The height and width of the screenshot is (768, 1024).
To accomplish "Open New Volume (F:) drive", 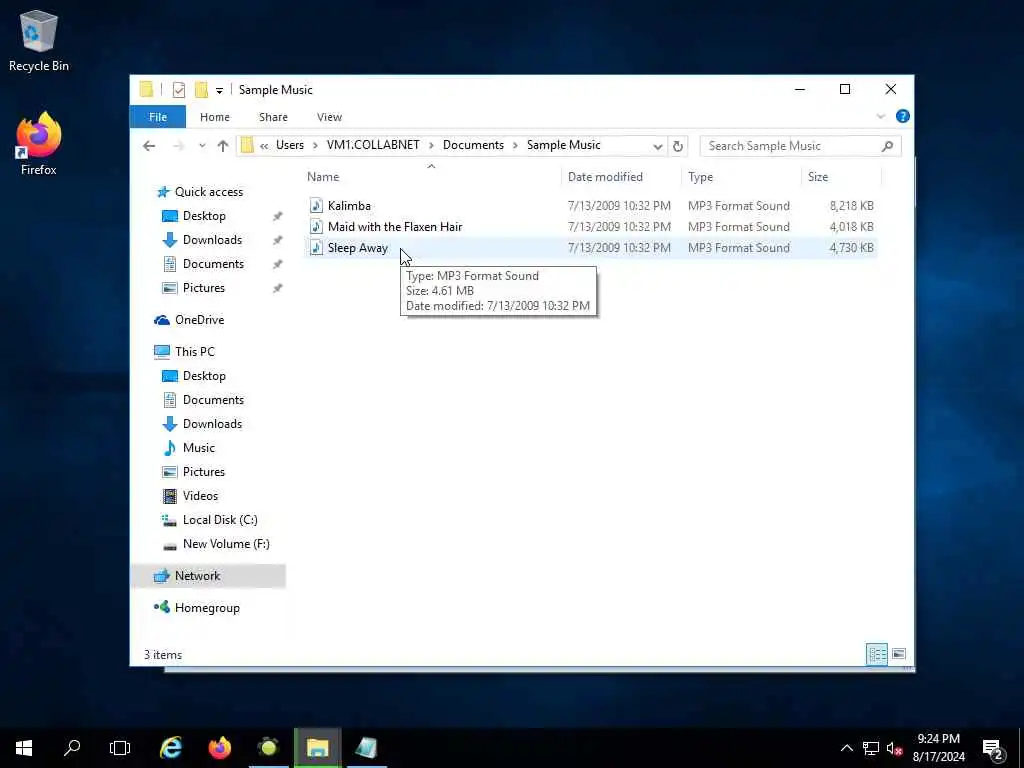I will (226, 544).
